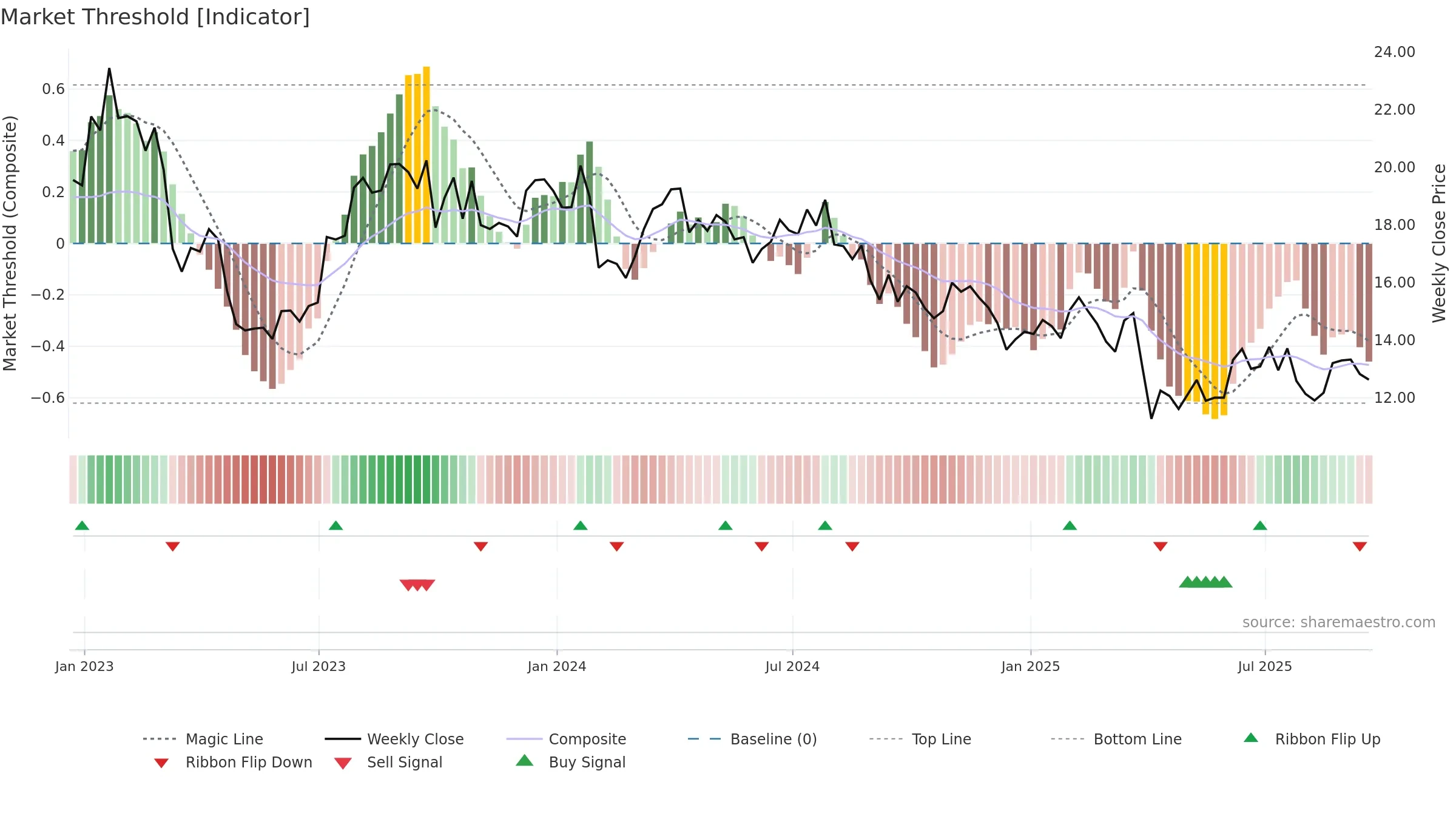Toggle the Top Line legend entry
This screenshot has width=1456, height=819.
pyautogui.click(x=920, y=739)
